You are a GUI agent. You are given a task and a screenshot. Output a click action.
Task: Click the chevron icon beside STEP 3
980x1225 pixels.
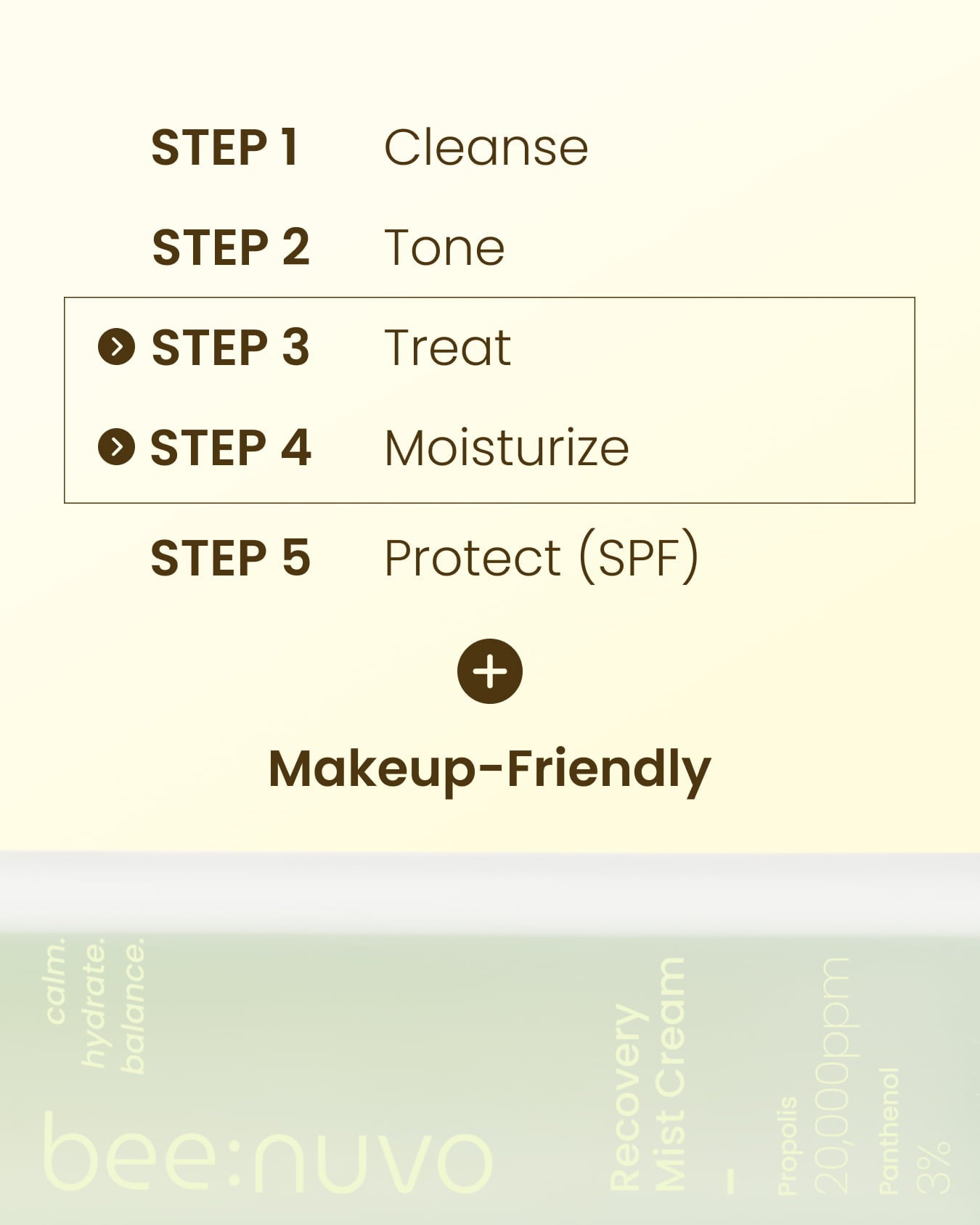116,346
